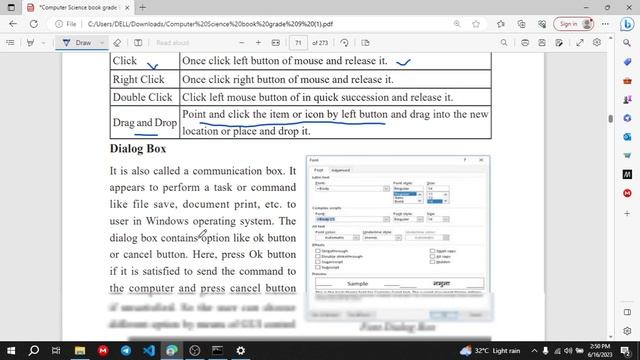
Task: Open Visual Studio Code from taskbar
Action: [x=149, y=350]
